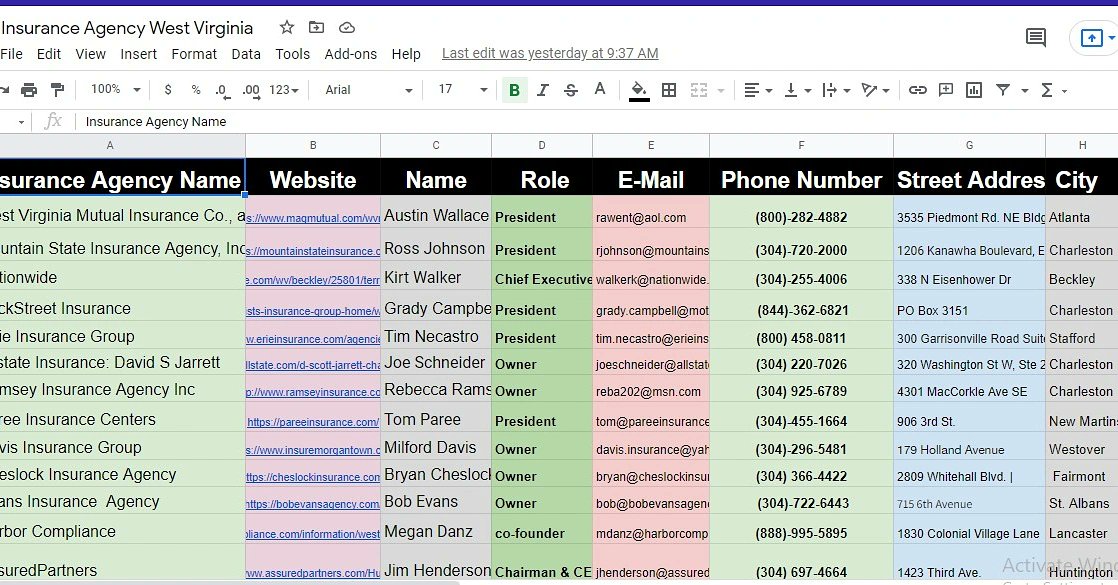This screenshot has width=1118, height=585.
Task: Click the document title Insurance Agency West Virginia
Action: [127, 28]
